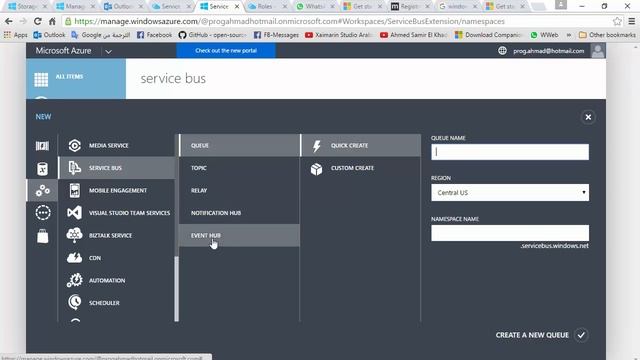
Task: Close the New panel with X
Action: (x=588, y=117)
